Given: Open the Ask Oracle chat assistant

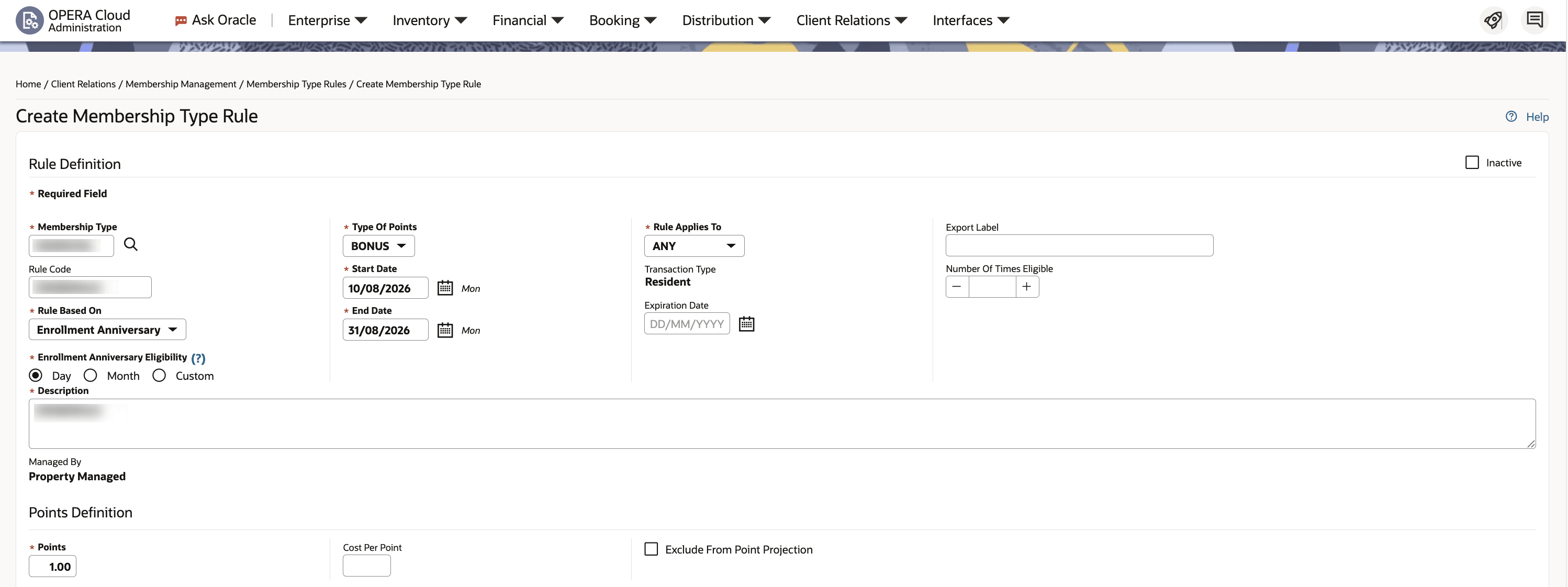Looking at the screenshot, I should pyautogui.click(x=216, y=20).
